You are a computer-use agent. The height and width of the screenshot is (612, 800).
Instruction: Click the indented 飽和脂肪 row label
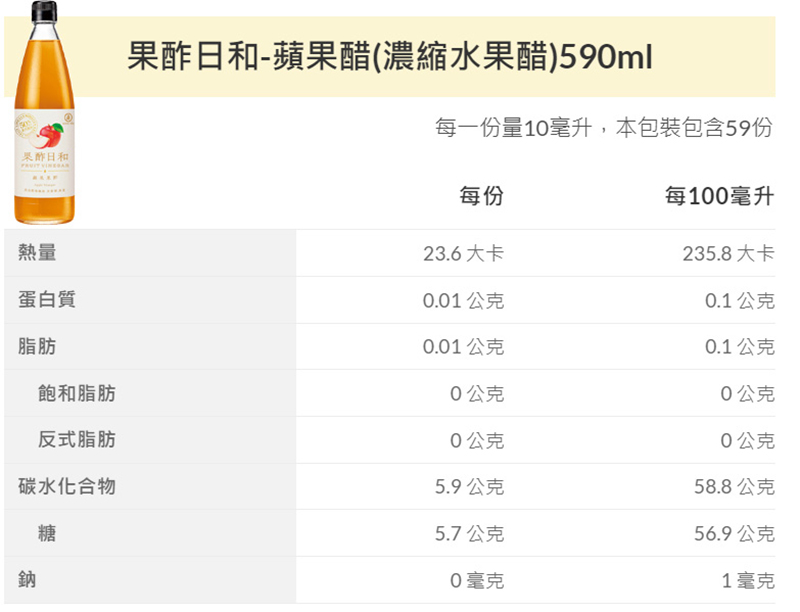pyautogui.click(x=77, y=393)
